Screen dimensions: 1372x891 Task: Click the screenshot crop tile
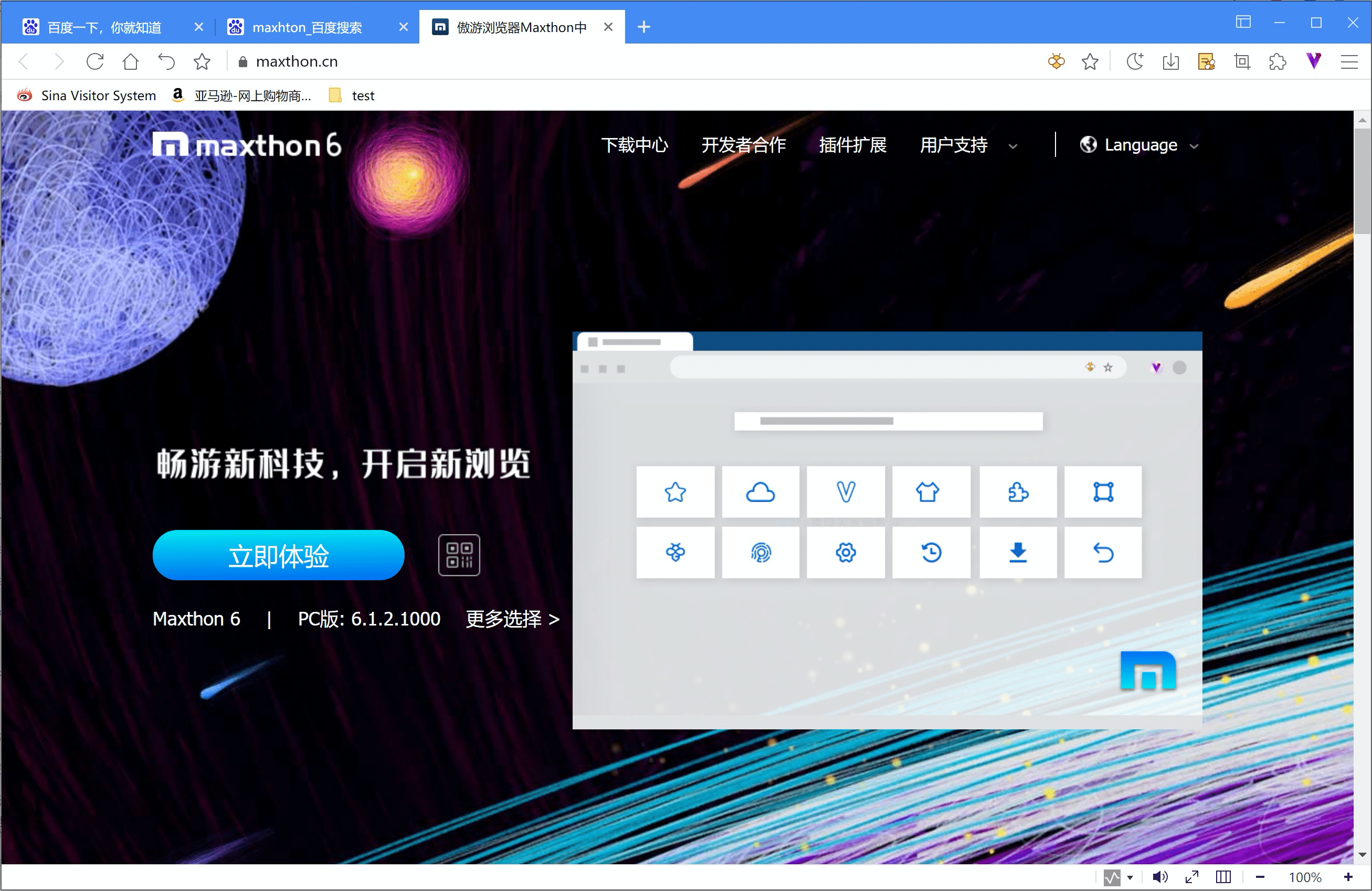[1103, 492]
